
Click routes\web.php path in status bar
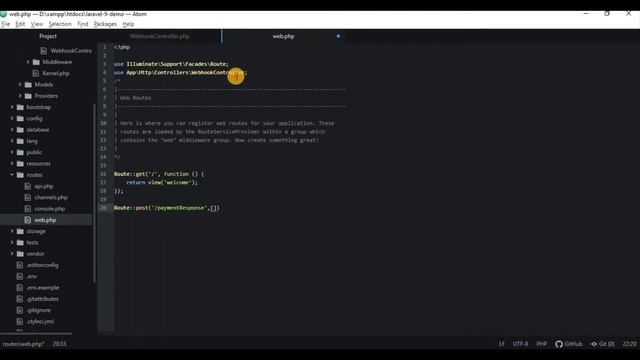click(23, 344)
